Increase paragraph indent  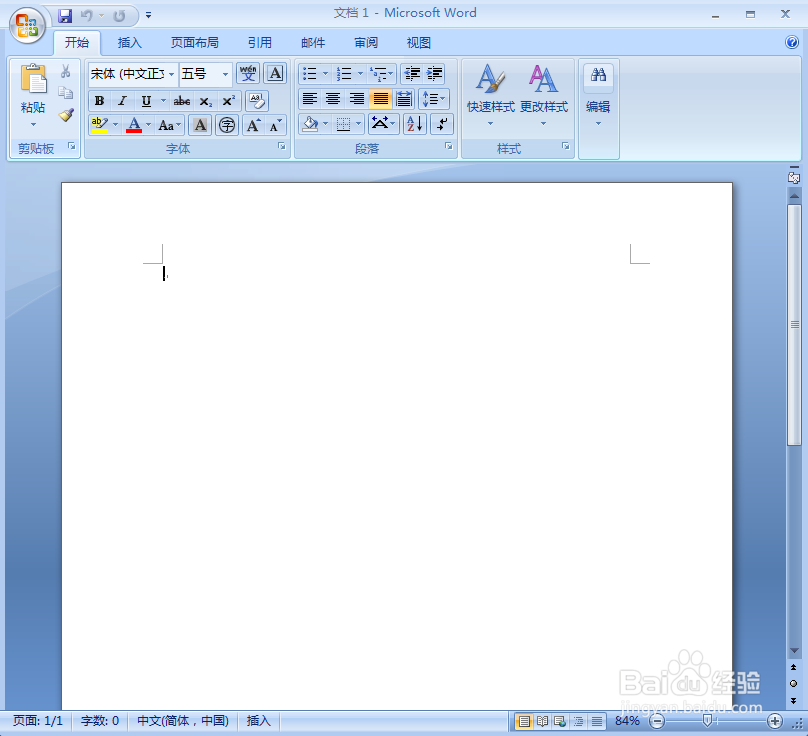coord(434,74)
